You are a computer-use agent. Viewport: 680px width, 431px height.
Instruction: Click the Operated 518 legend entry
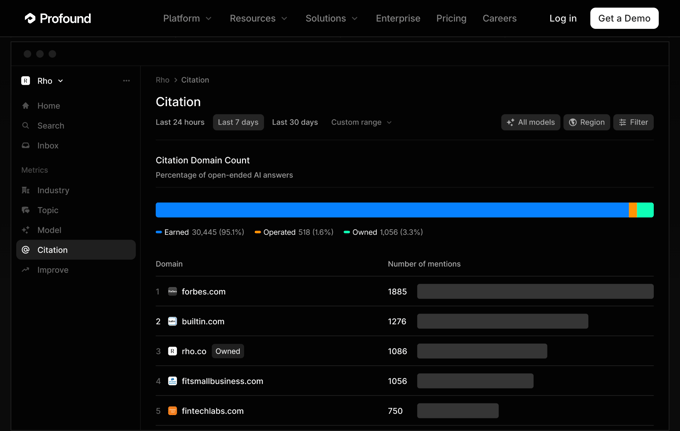294,232
